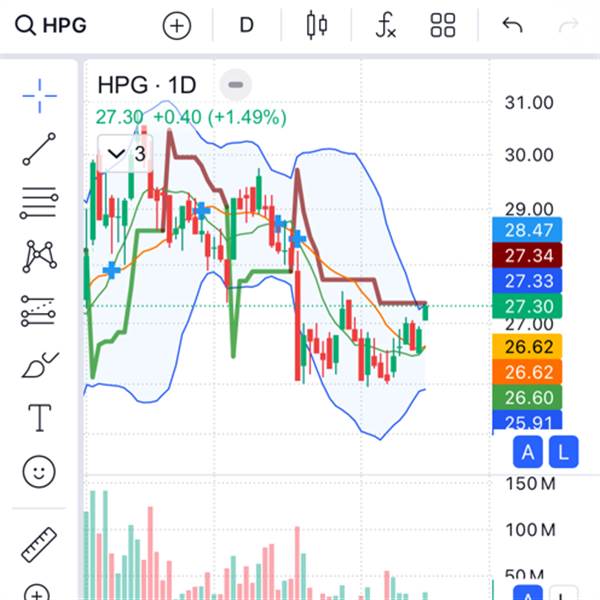600x600 pixels.
Task: Click the orange 26.62 price label
Action: coord(527,372)
